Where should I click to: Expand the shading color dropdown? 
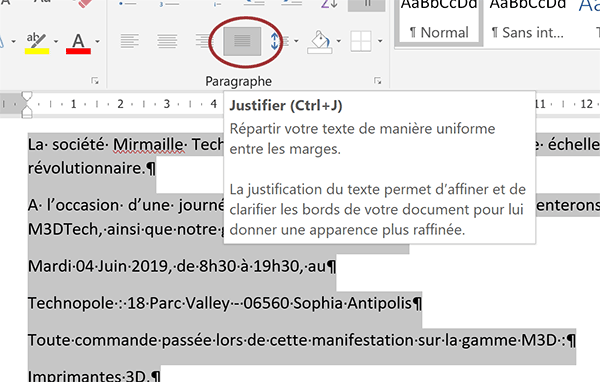pyautogui.click(x=339, y=41)
